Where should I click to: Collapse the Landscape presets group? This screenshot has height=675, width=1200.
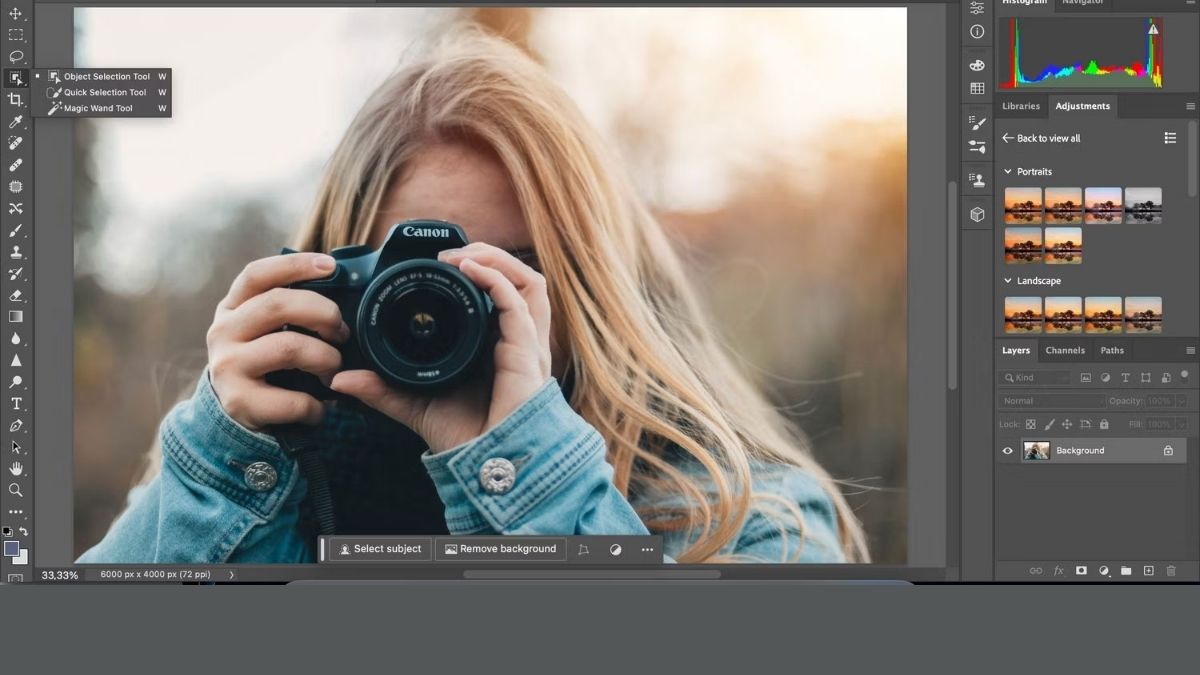tap(1007, 281)
